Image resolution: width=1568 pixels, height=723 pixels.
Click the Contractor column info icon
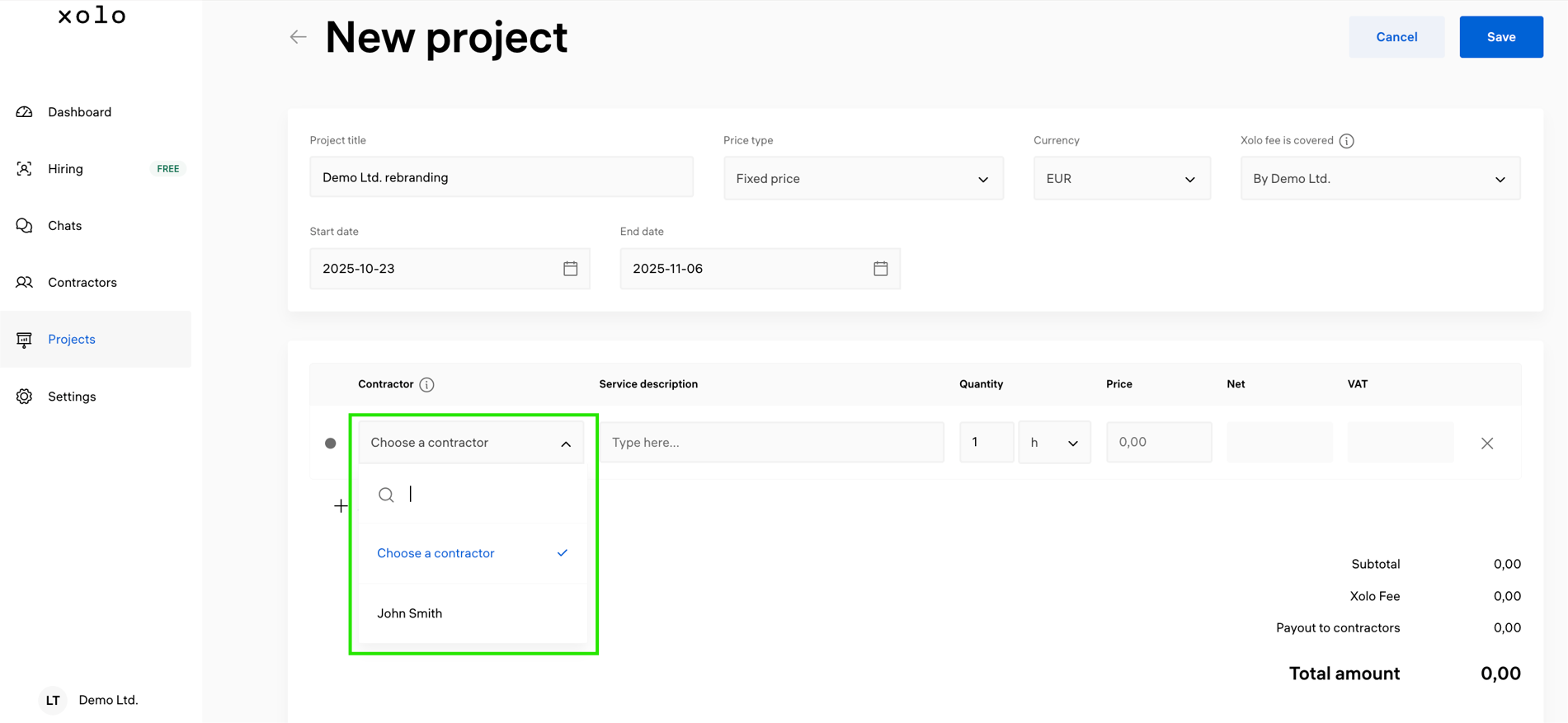point(426,385)
